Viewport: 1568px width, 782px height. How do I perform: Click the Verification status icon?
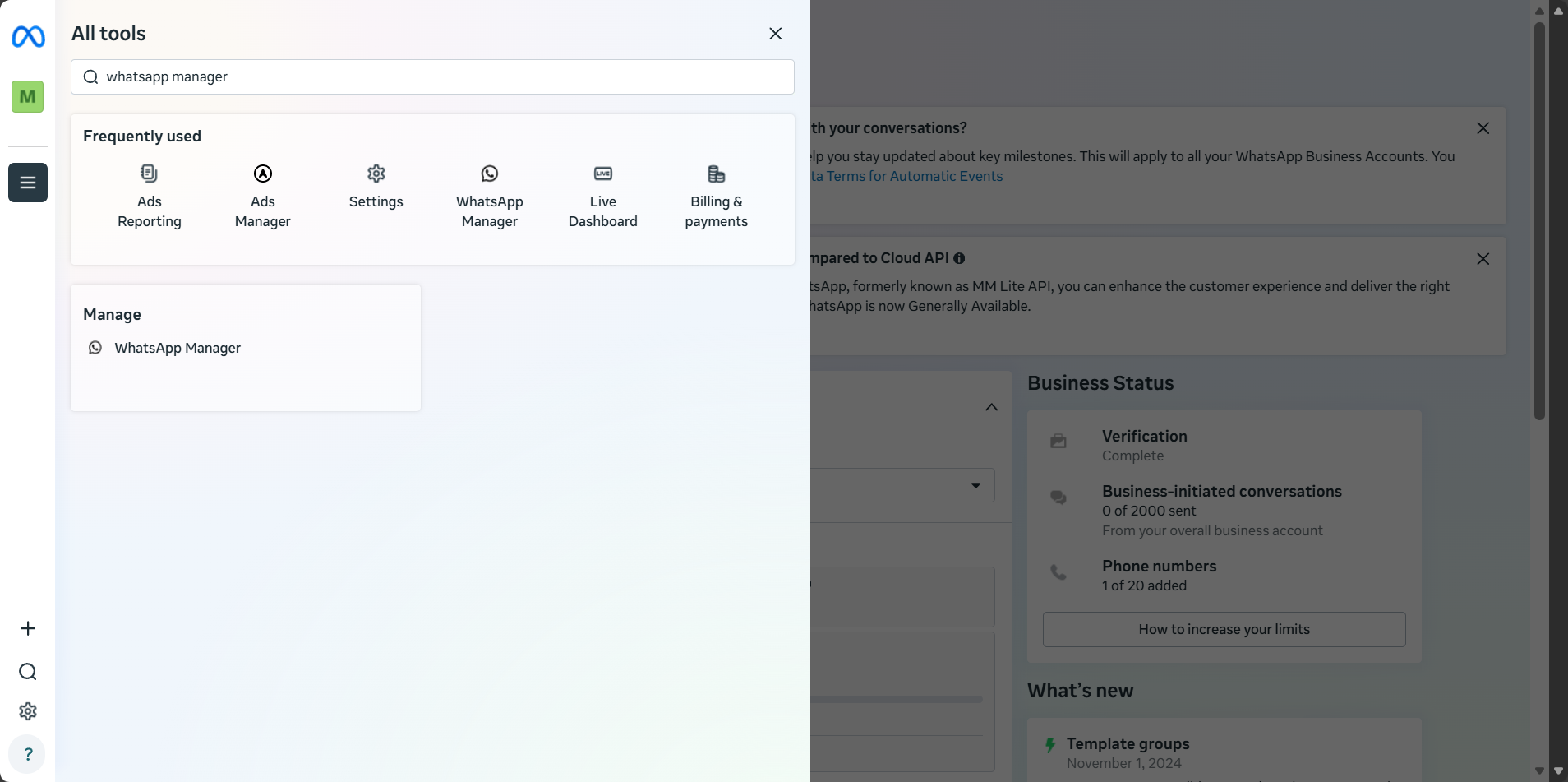(1058, 442)
